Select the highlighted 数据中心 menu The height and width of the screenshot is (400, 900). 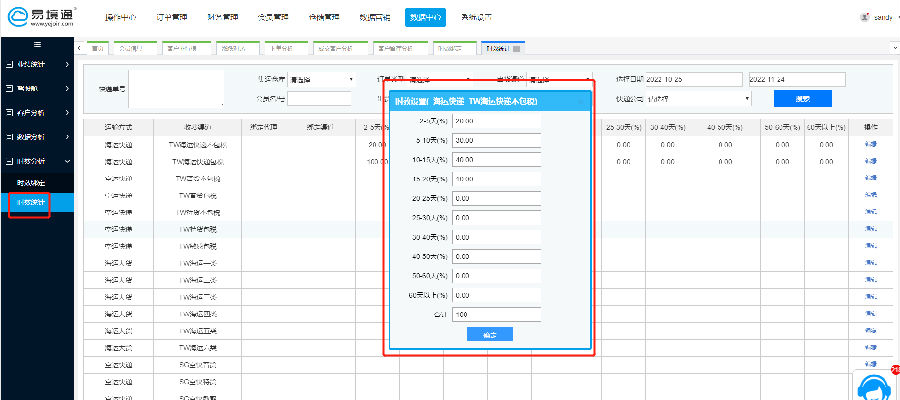point(425,17)
